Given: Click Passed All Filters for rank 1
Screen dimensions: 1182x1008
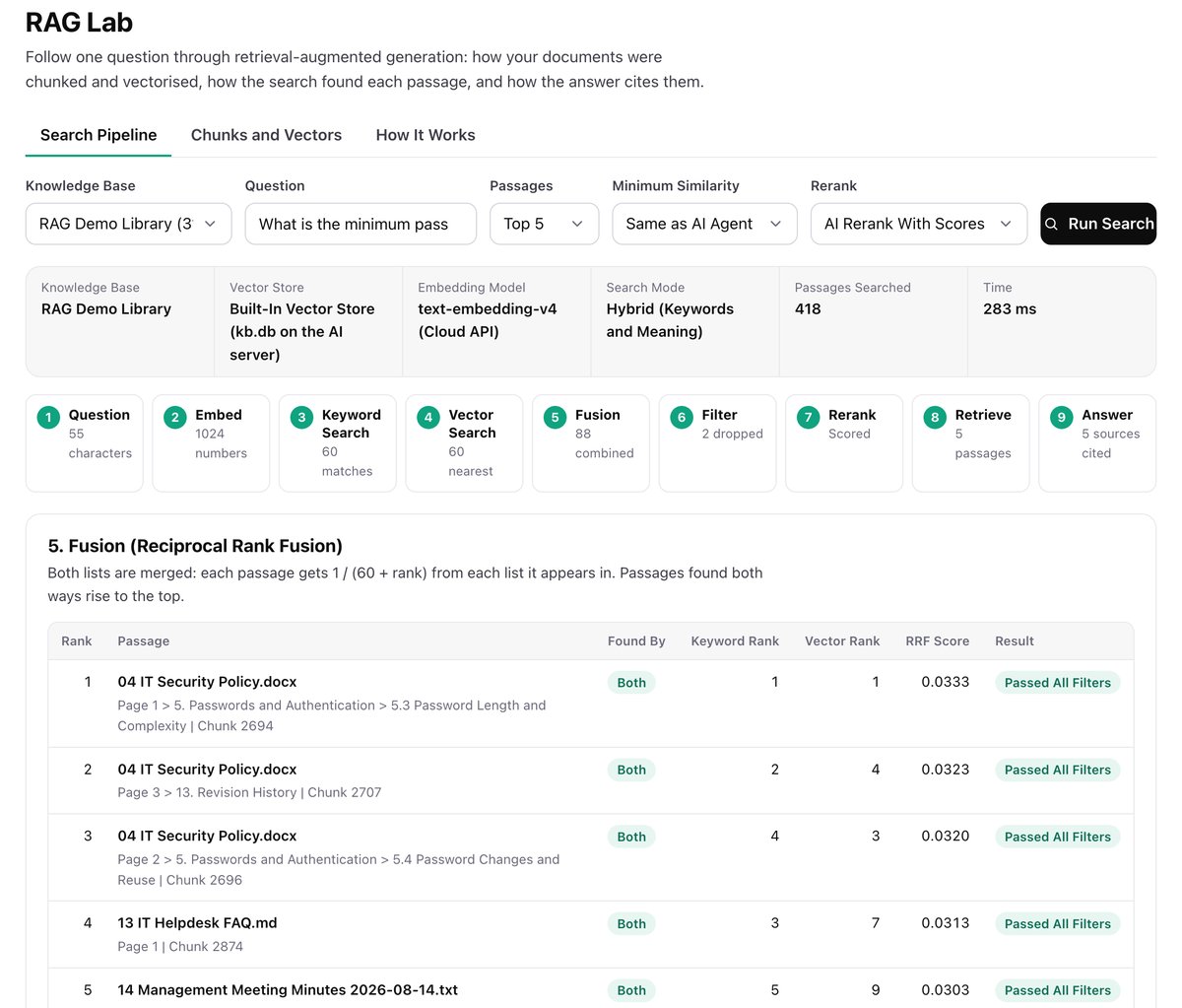Looking at the screenshot, I should tap(1058, 682).
